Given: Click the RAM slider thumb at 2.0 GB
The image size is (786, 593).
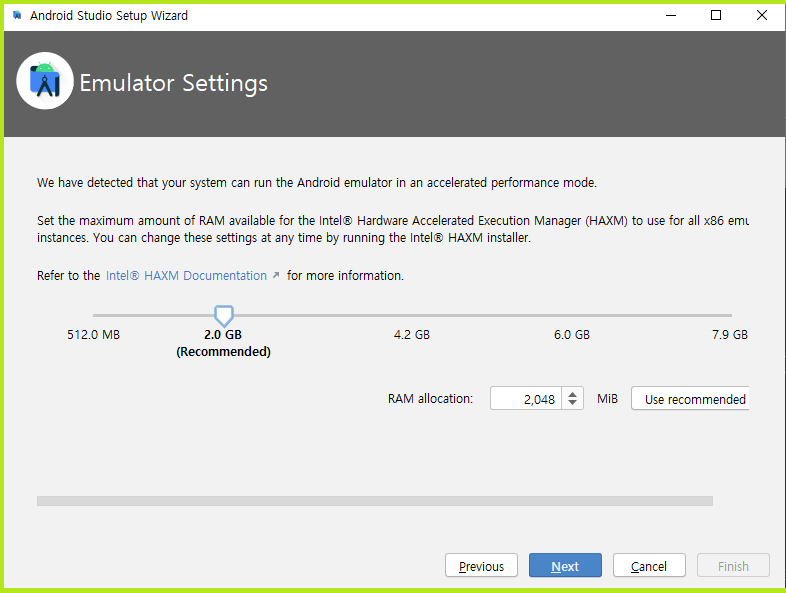Looking at the screenshot, I should tap(224, 316).
